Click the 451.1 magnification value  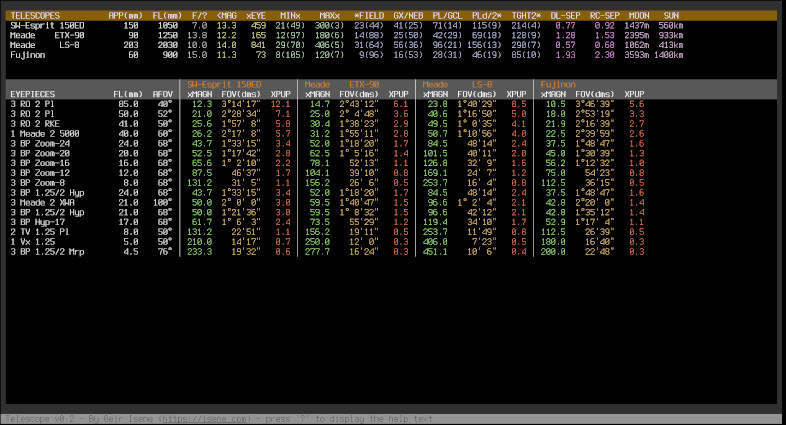435,252
